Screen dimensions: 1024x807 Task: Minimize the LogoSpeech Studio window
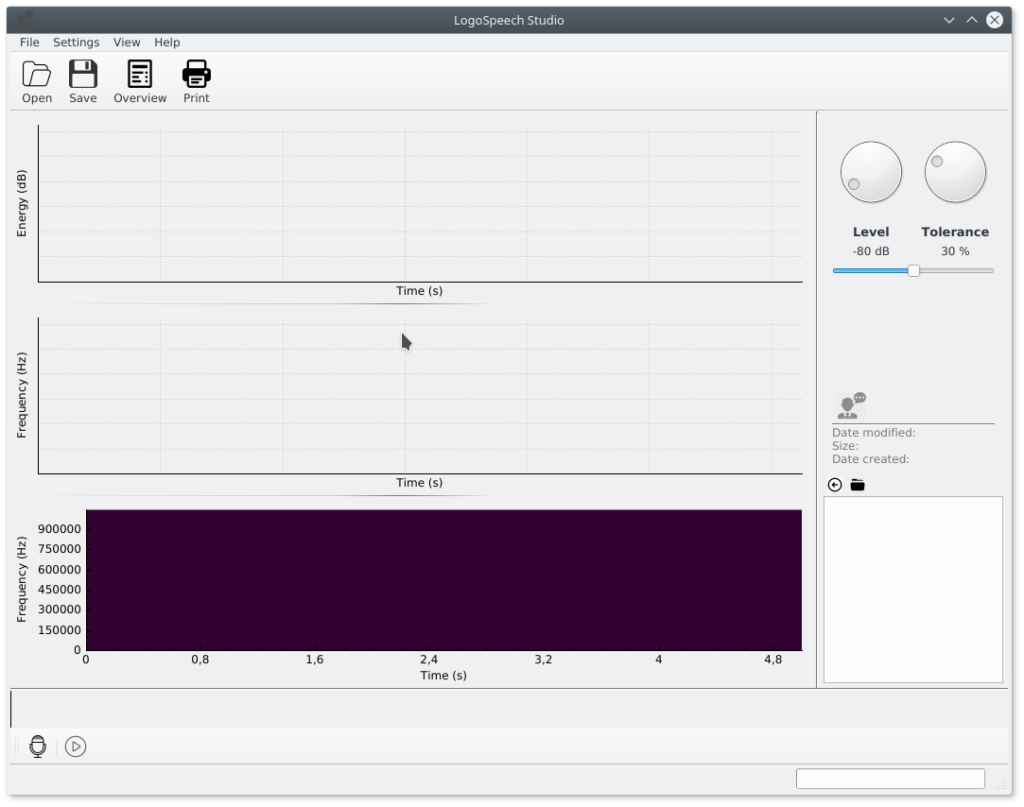(x=949, y=20)
